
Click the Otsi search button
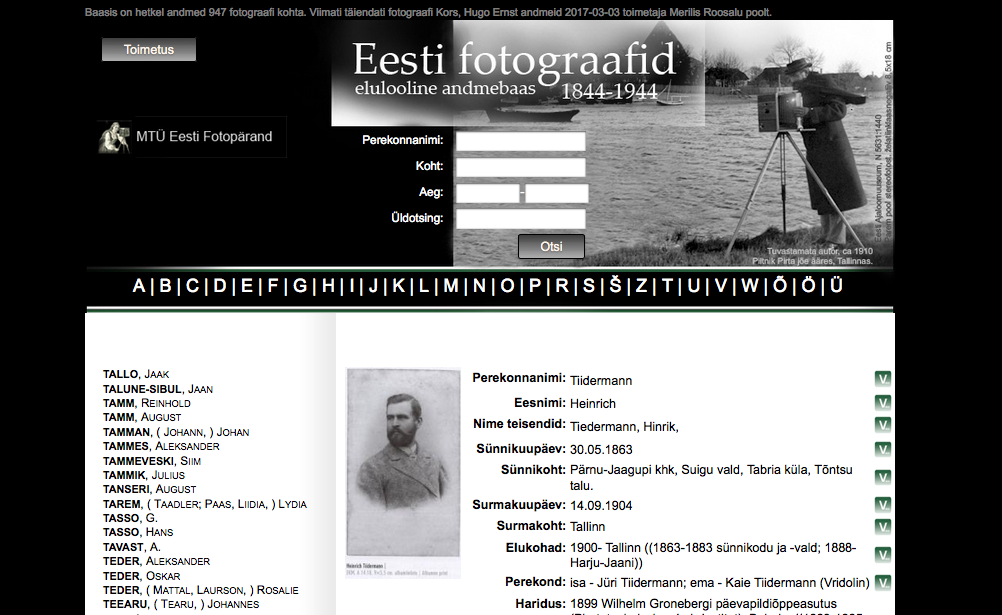[x=551, y=246]
